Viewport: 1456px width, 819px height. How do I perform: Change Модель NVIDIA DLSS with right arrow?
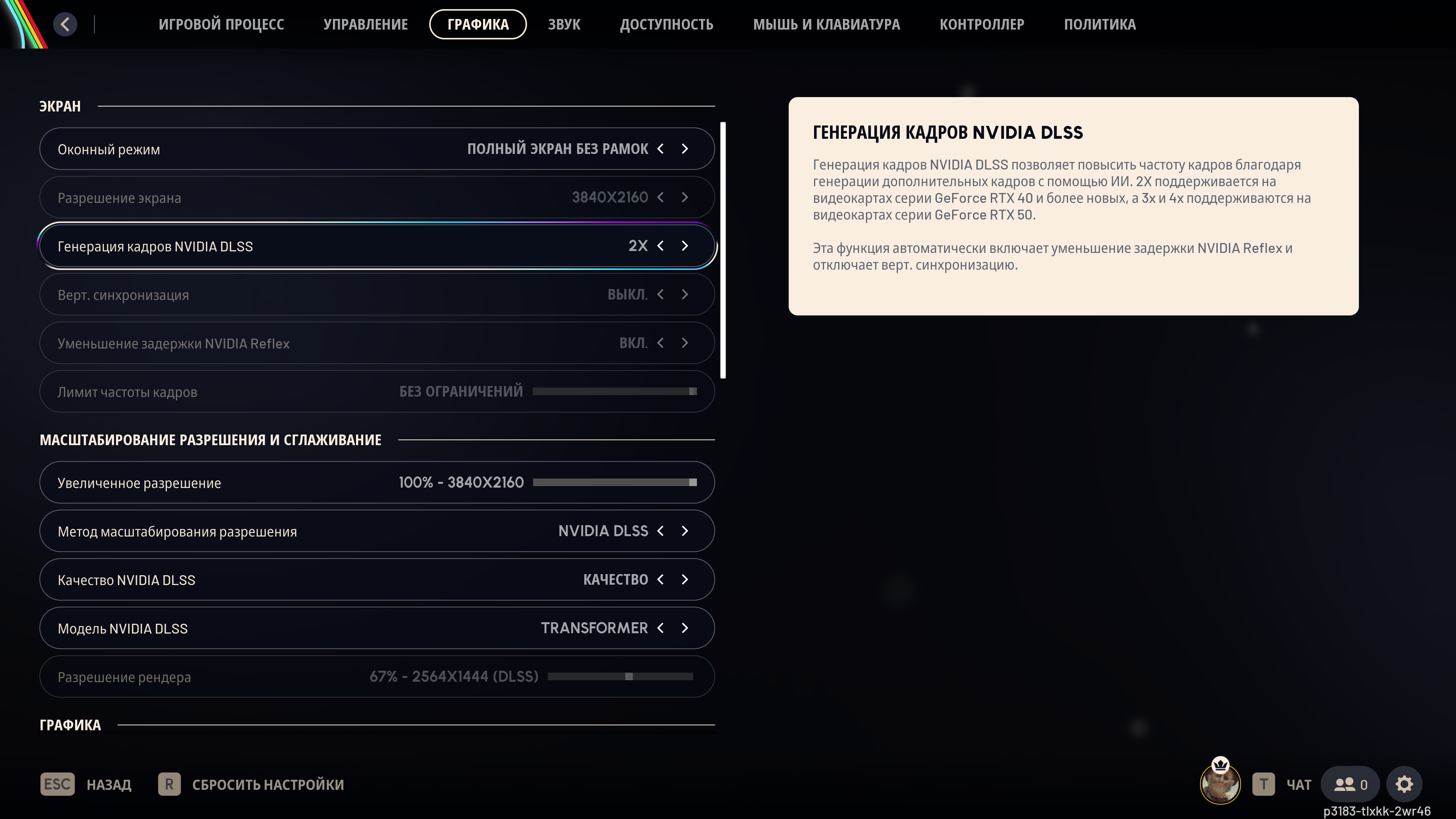[x=685, y=629]
